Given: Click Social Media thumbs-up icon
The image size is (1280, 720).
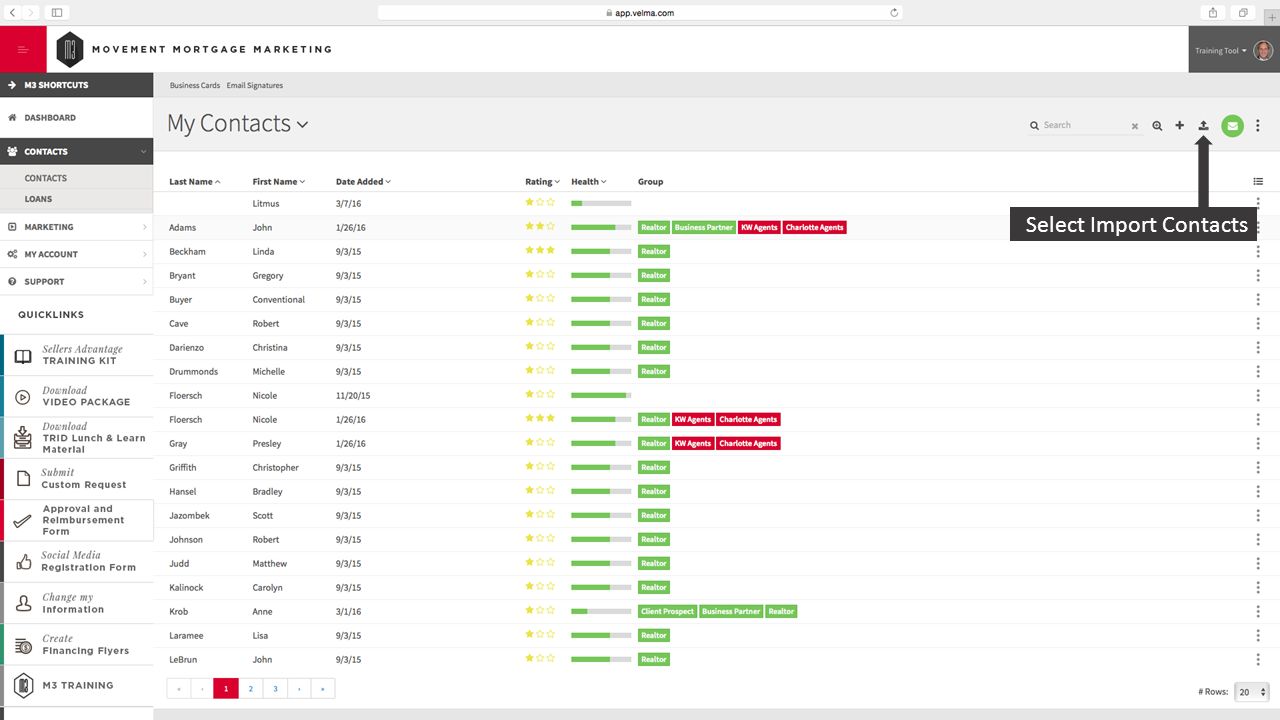Looking at the screenshot, I should (x=23, y=562).
